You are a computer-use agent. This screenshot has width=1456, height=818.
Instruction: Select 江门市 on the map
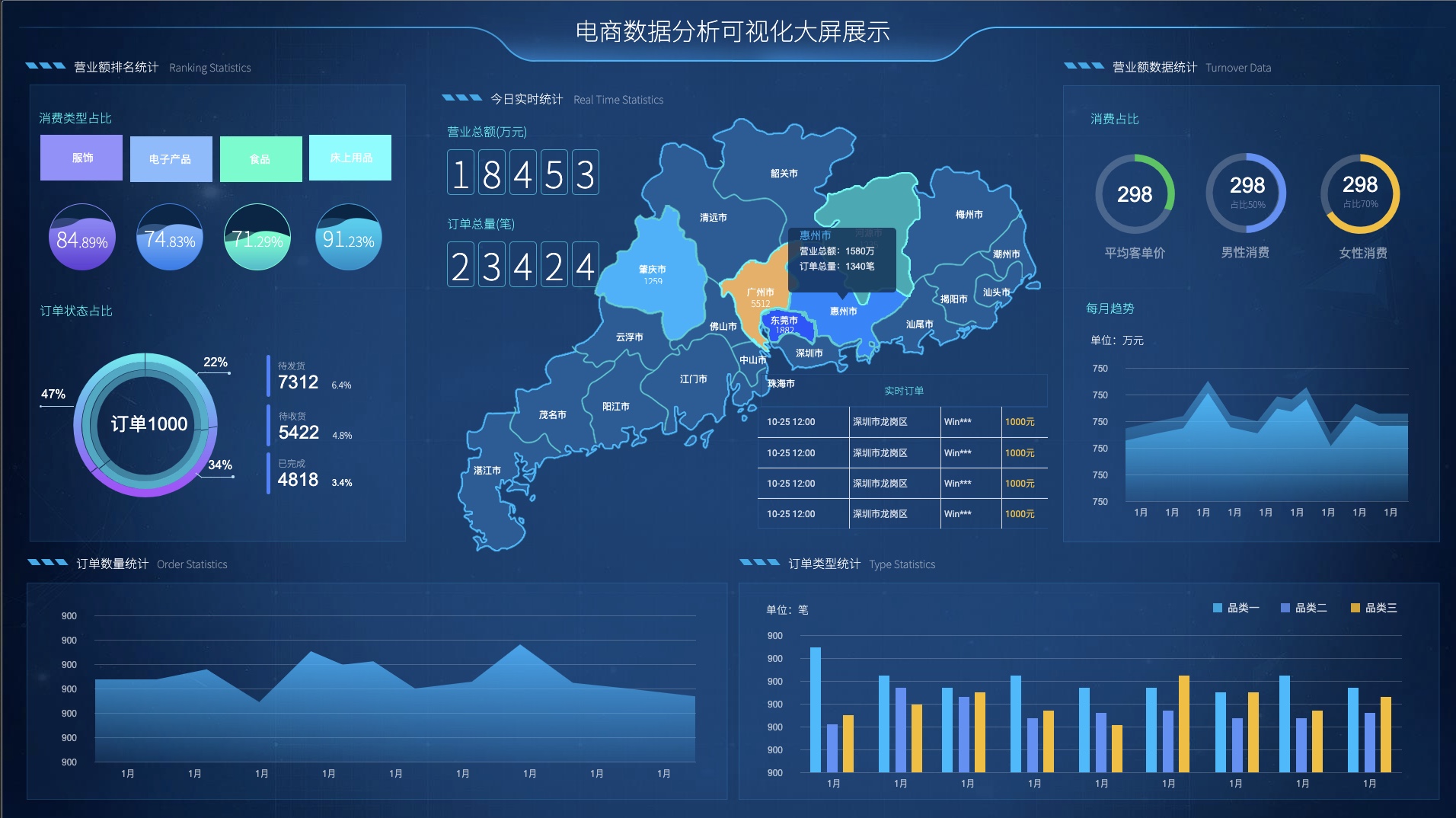tap(693, 379)
